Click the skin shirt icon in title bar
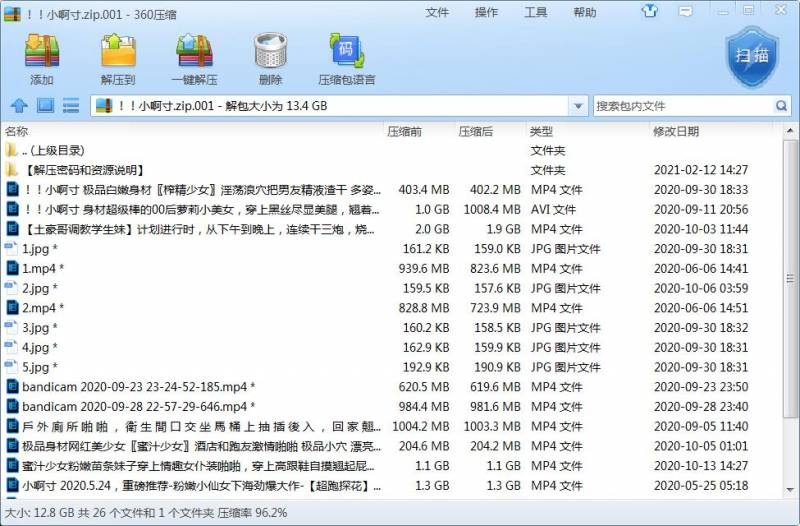Viewport: 800px width, 526px height. (651, 12)
